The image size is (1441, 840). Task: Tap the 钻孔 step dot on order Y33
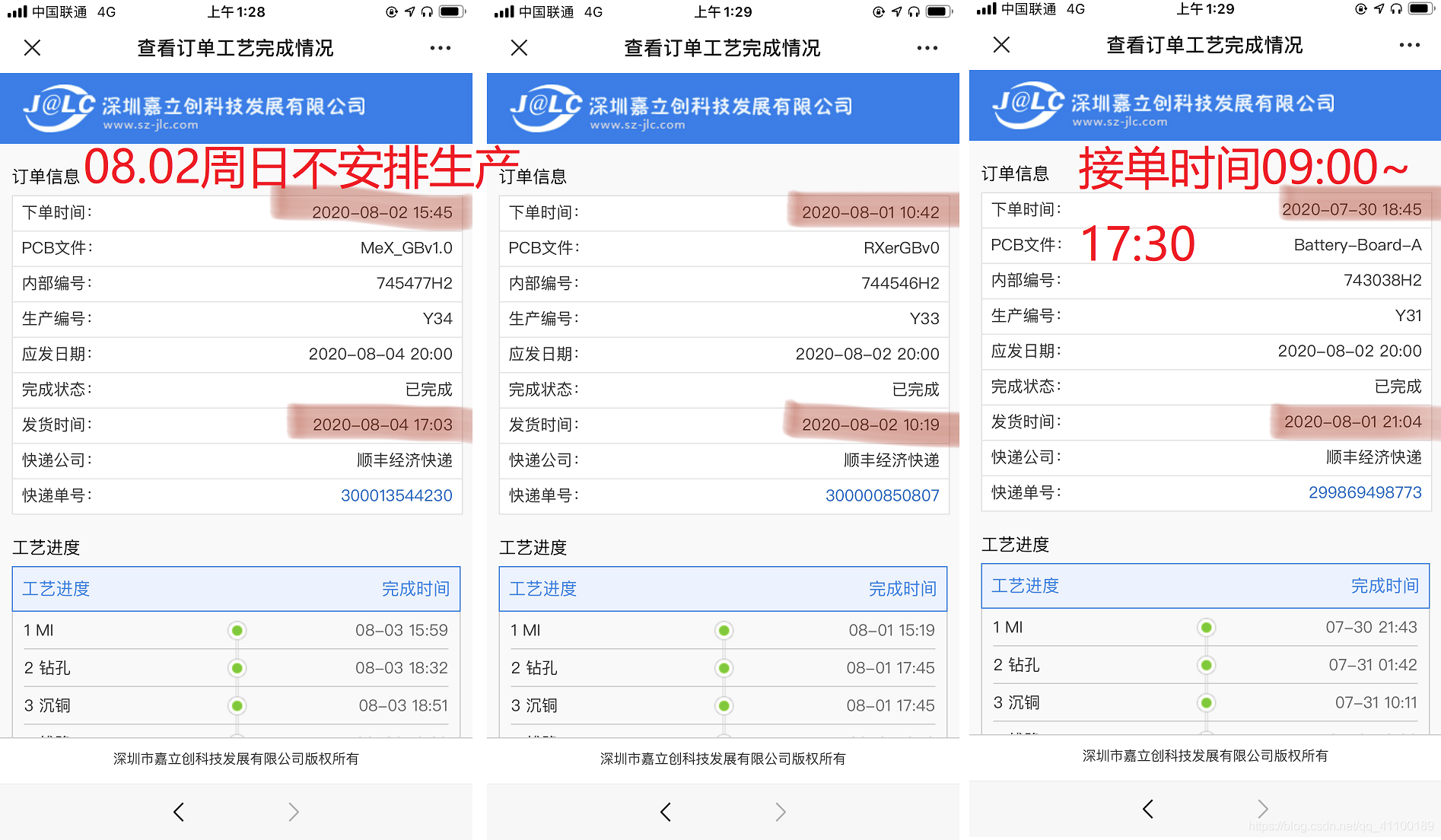[723, 667]
